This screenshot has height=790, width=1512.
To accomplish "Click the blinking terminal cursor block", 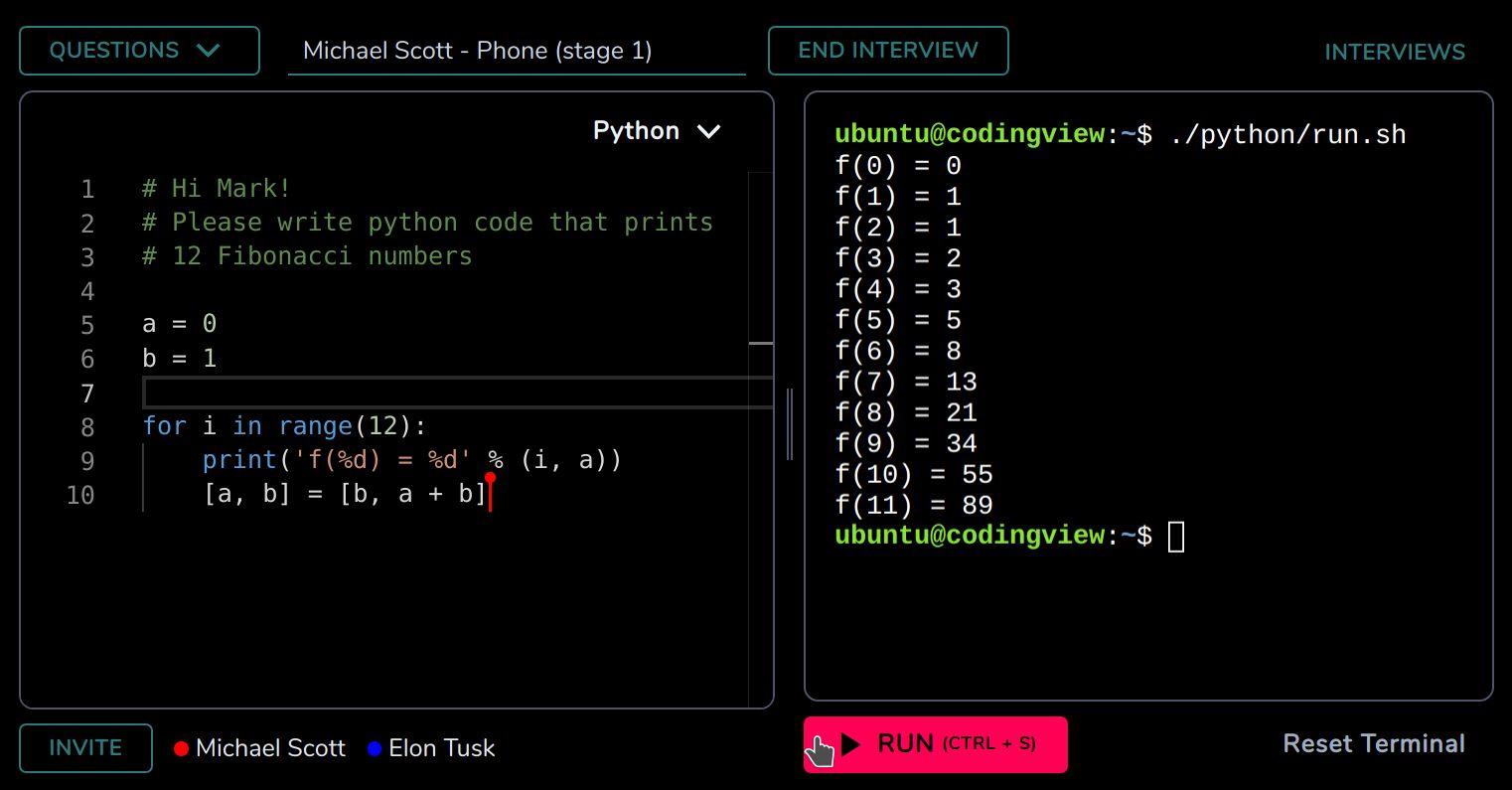I will click(x=1177, y=536).
